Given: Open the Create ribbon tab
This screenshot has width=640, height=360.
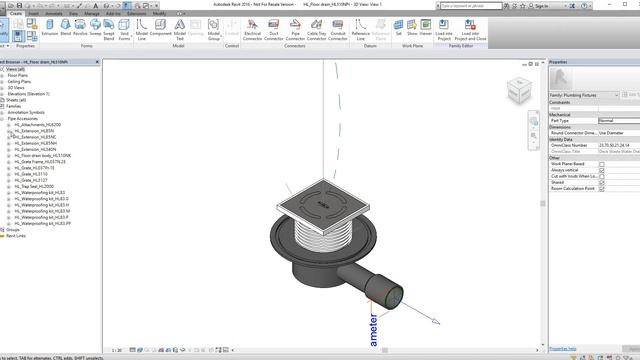Looking at the screenshot, I should (16, 13).
